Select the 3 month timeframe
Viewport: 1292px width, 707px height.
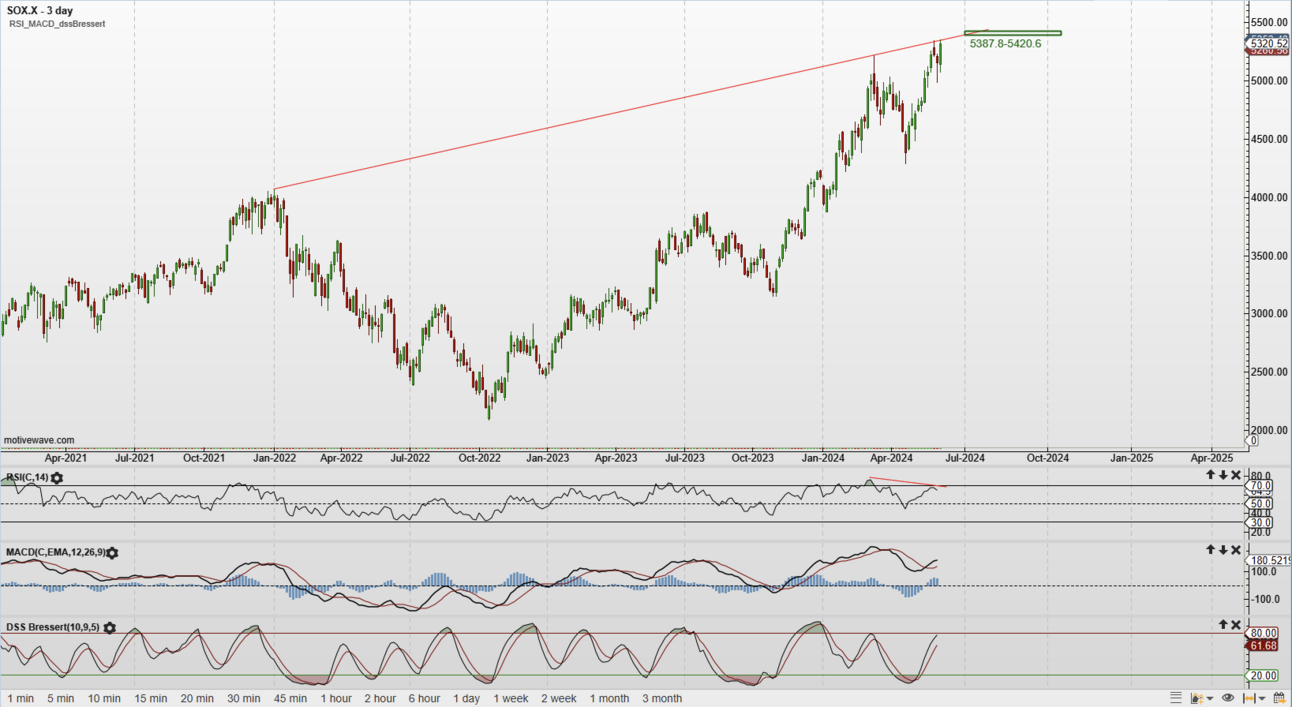click(662, 698)
